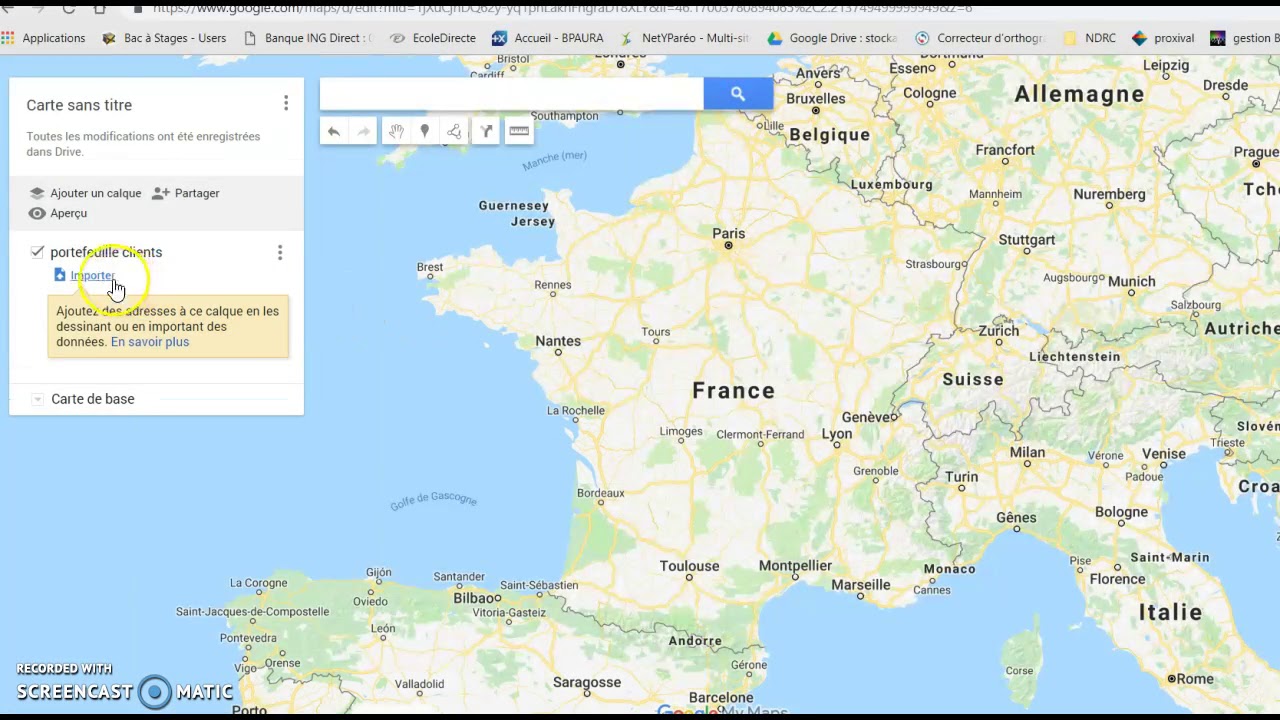This screenshot has width=1280, height=720.
Task: Open the NetYParéo bookmark
Action: point(684,38)
